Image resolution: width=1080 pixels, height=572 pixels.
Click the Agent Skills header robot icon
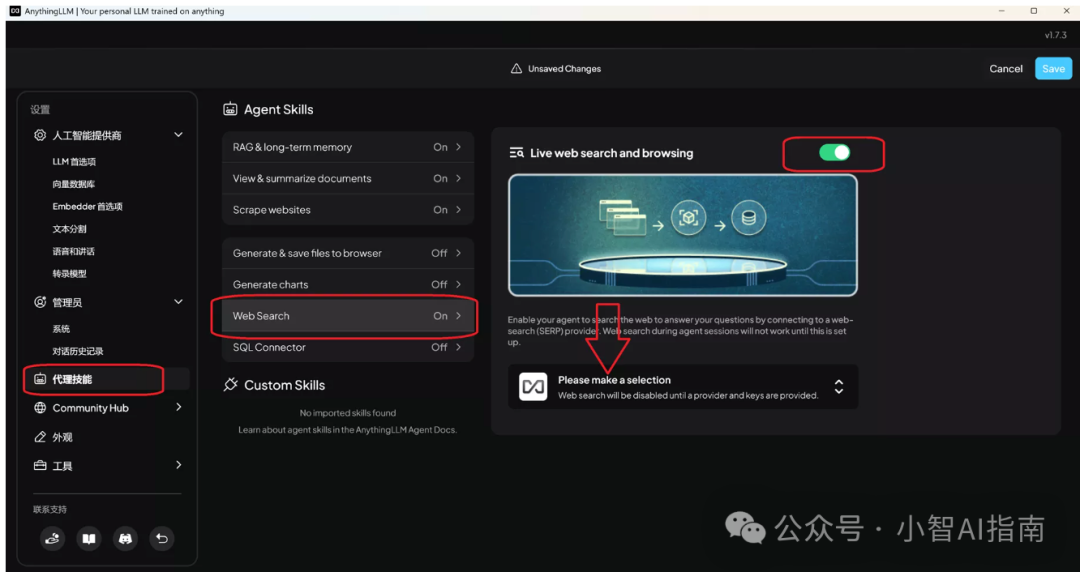(230, 110)
